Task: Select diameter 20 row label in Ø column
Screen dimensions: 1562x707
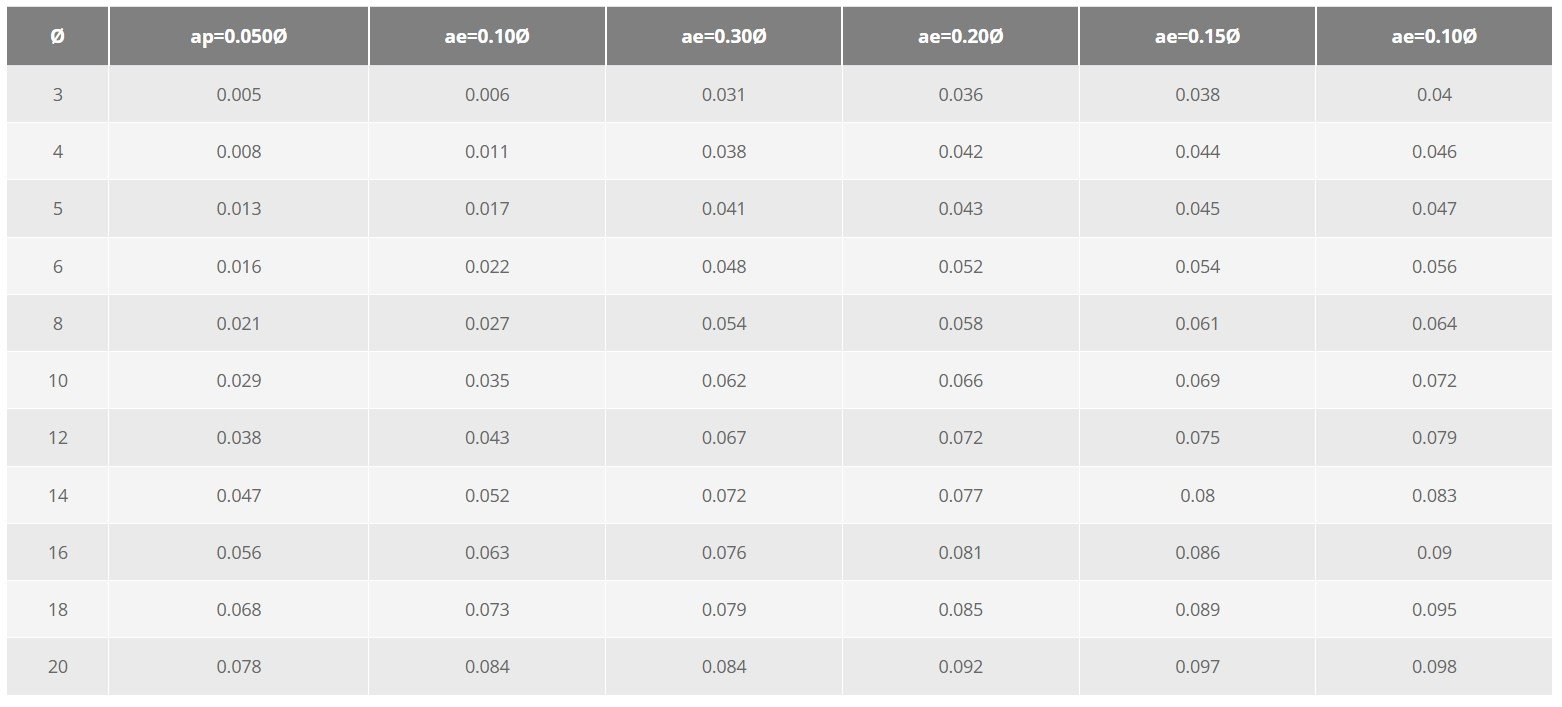Action: click(x=57, y=667)
